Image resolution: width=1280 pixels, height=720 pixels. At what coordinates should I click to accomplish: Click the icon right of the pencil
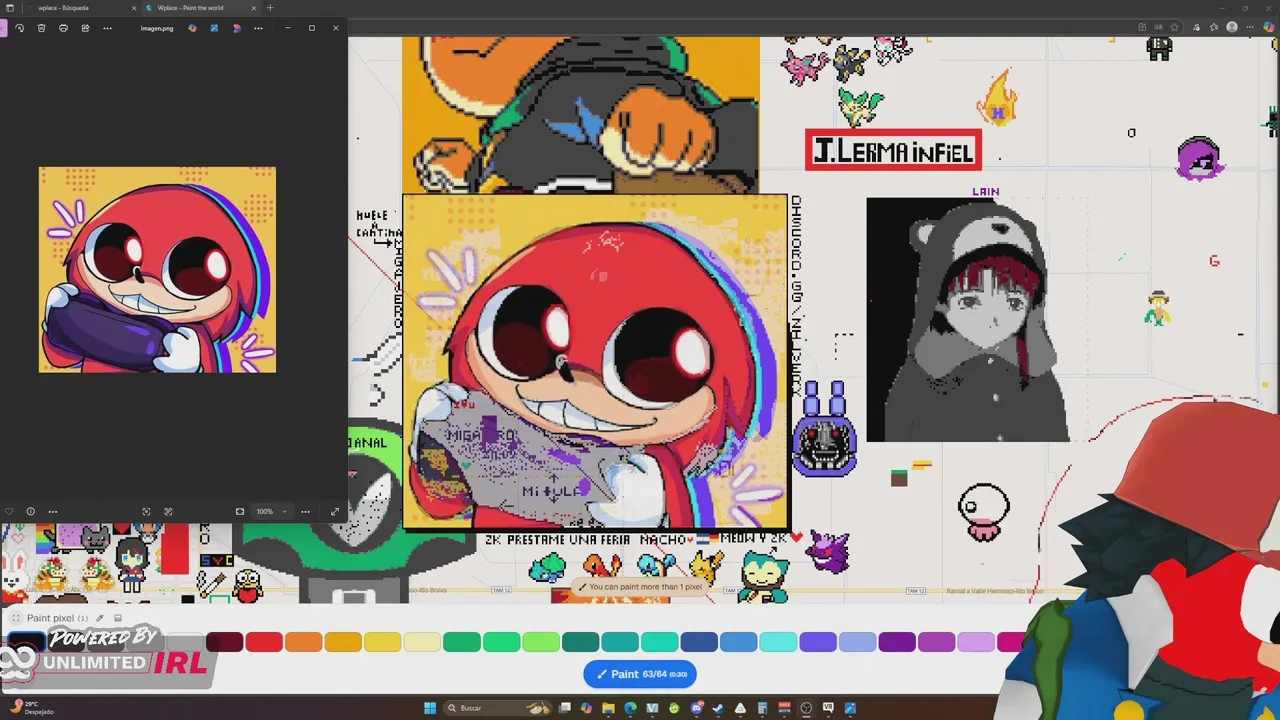[x=117, y=618]
